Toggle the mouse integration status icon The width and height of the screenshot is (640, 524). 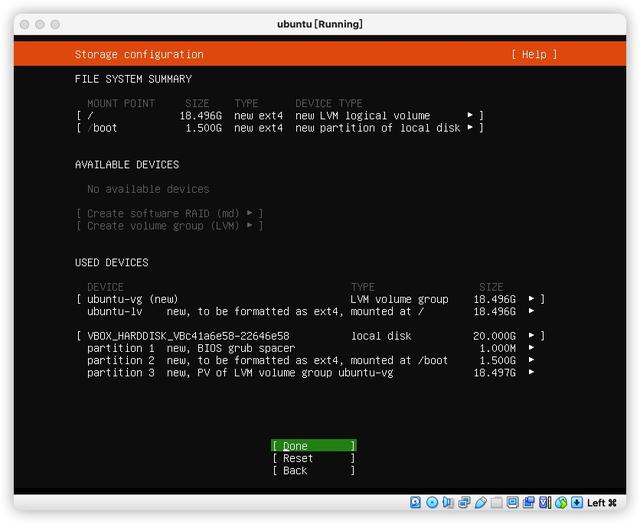(561, 502)
